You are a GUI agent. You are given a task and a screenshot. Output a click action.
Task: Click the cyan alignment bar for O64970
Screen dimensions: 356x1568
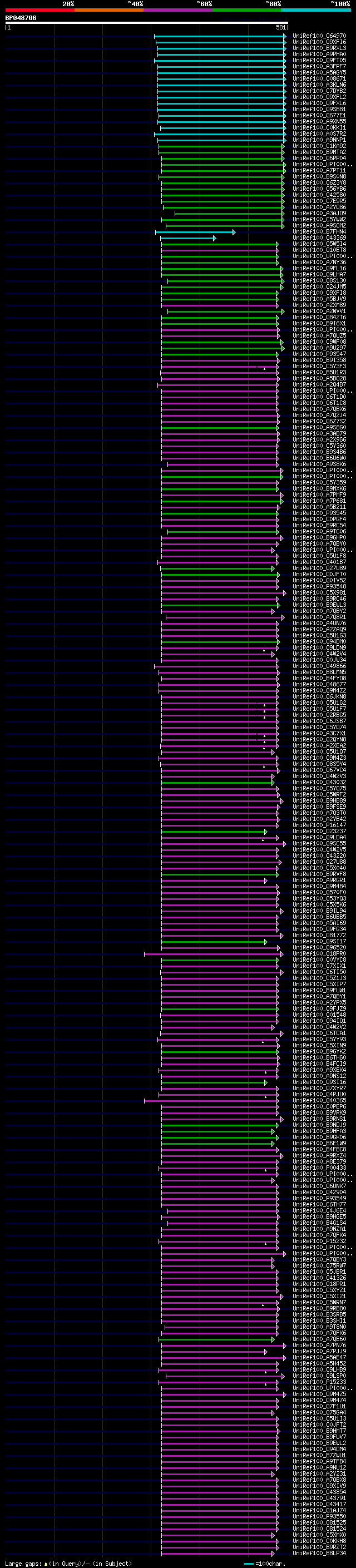coord(220,36)
